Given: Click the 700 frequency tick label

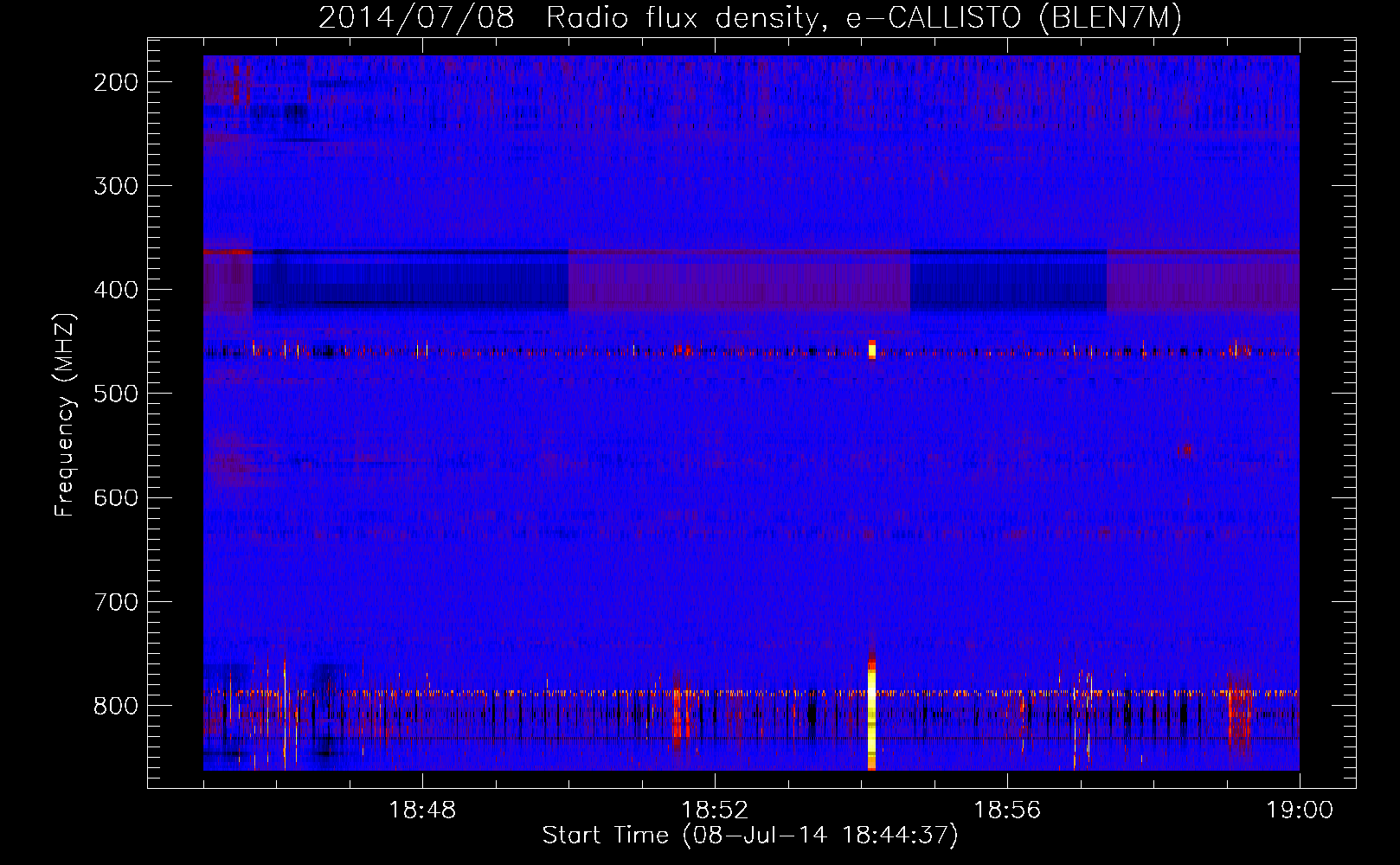Looking at the screenshot, I should tap(115, 601).
